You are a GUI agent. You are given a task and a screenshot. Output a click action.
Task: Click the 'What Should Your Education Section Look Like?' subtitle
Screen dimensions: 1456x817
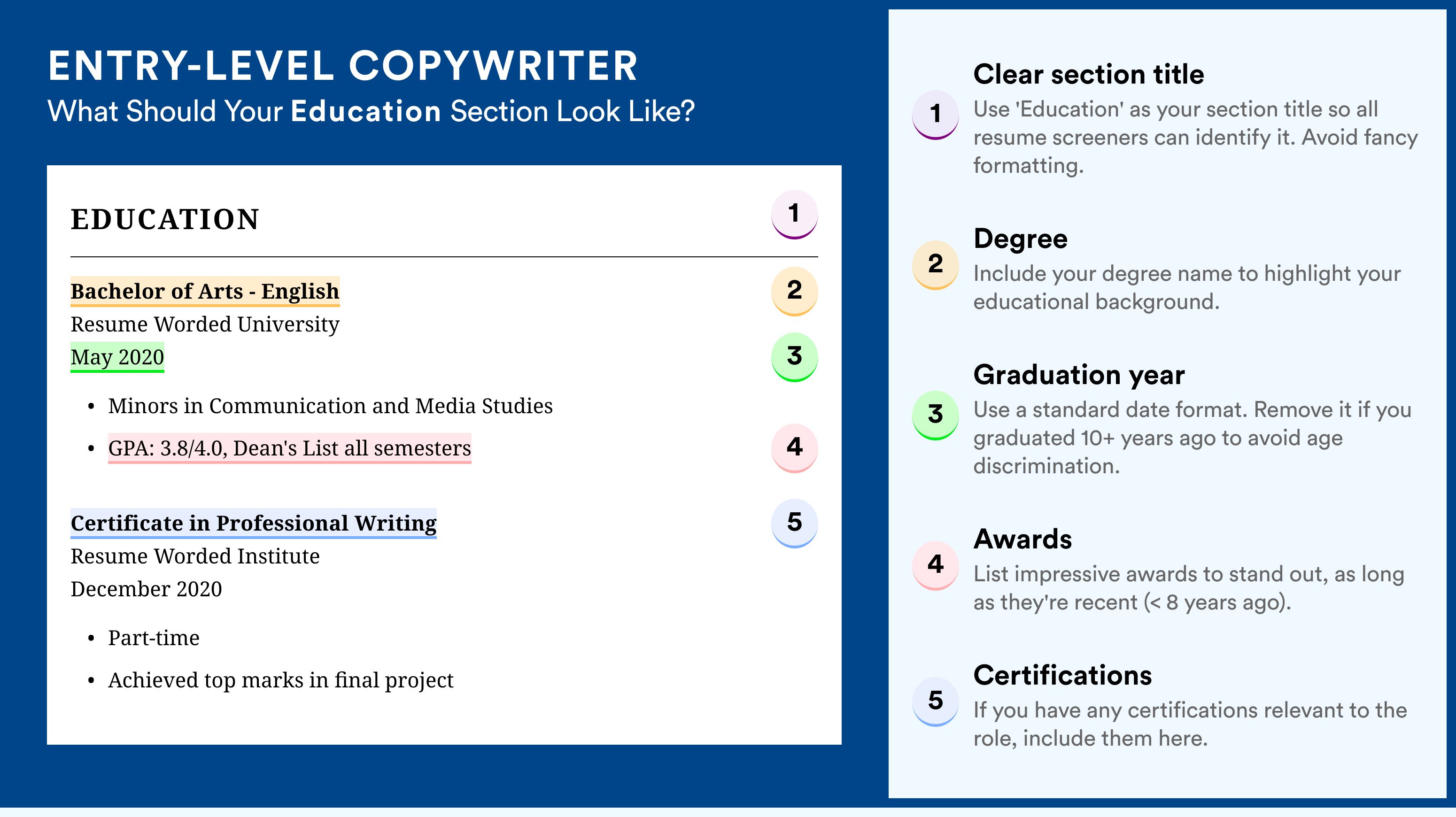click(371, 111)
